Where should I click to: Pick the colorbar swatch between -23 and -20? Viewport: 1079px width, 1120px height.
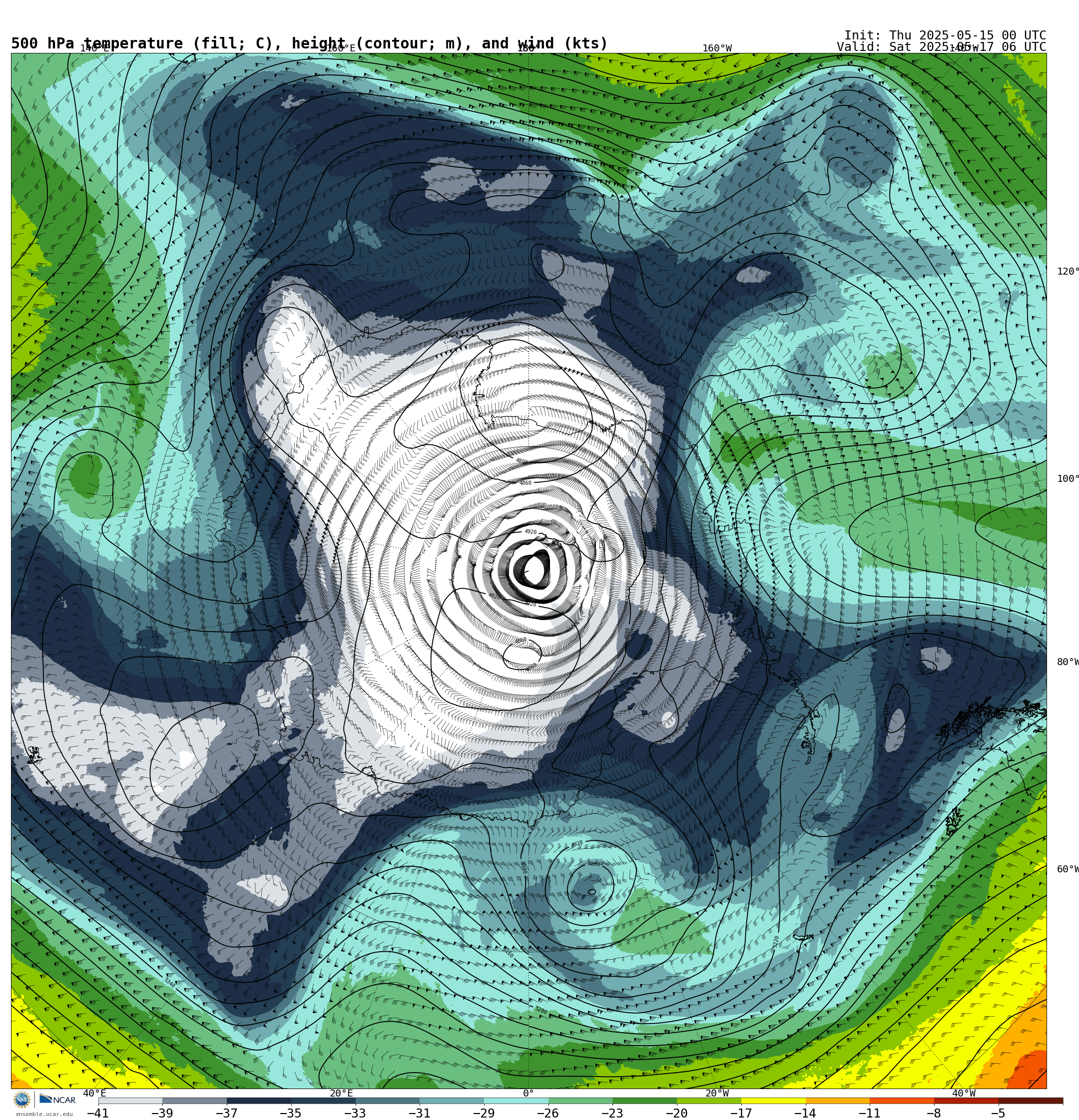(x=645, y=1101)
